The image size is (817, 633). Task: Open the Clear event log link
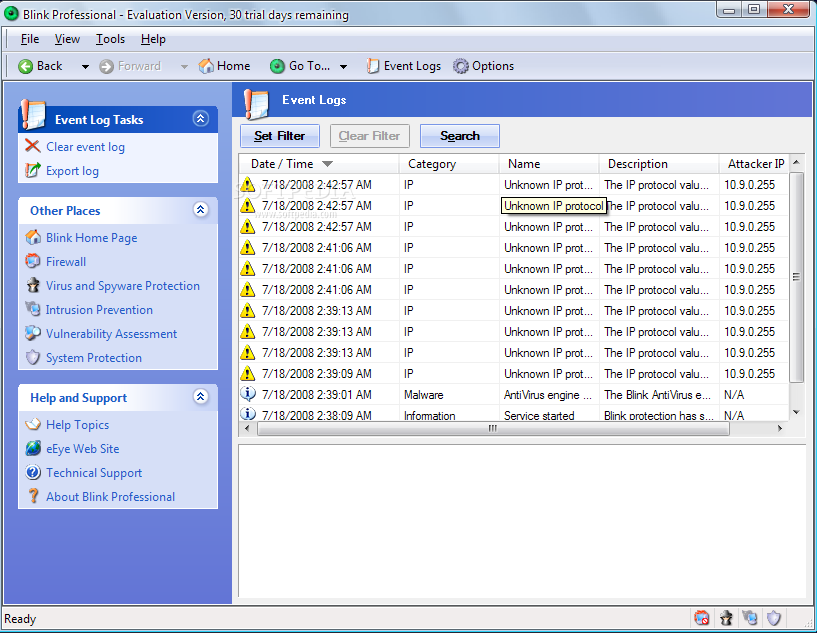tap(85, 147)
